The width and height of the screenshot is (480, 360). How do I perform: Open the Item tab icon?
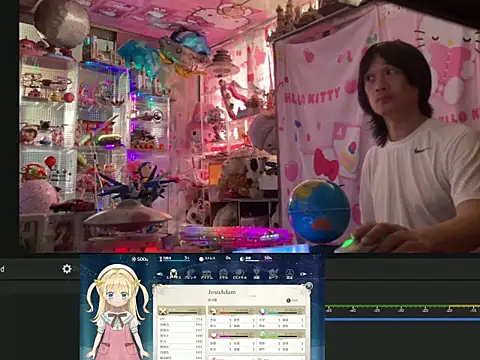207,274
